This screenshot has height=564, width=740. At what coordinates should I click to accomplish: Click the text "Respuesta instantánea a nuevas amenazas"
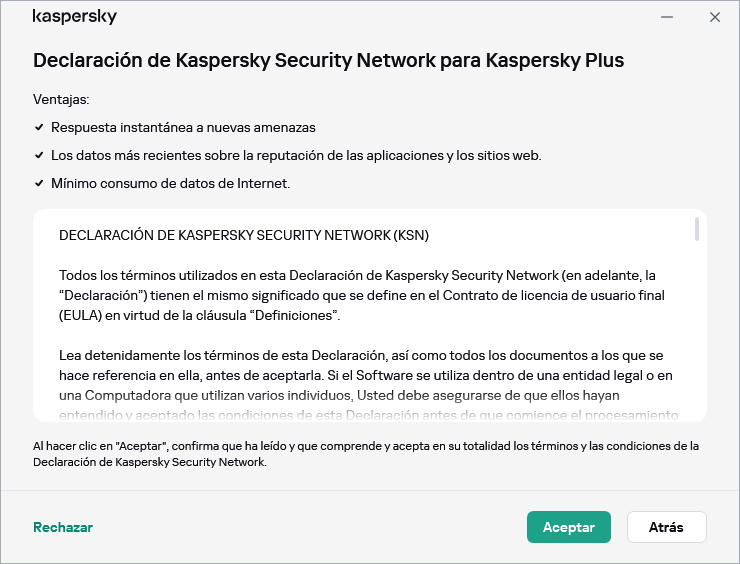[183, 128]
